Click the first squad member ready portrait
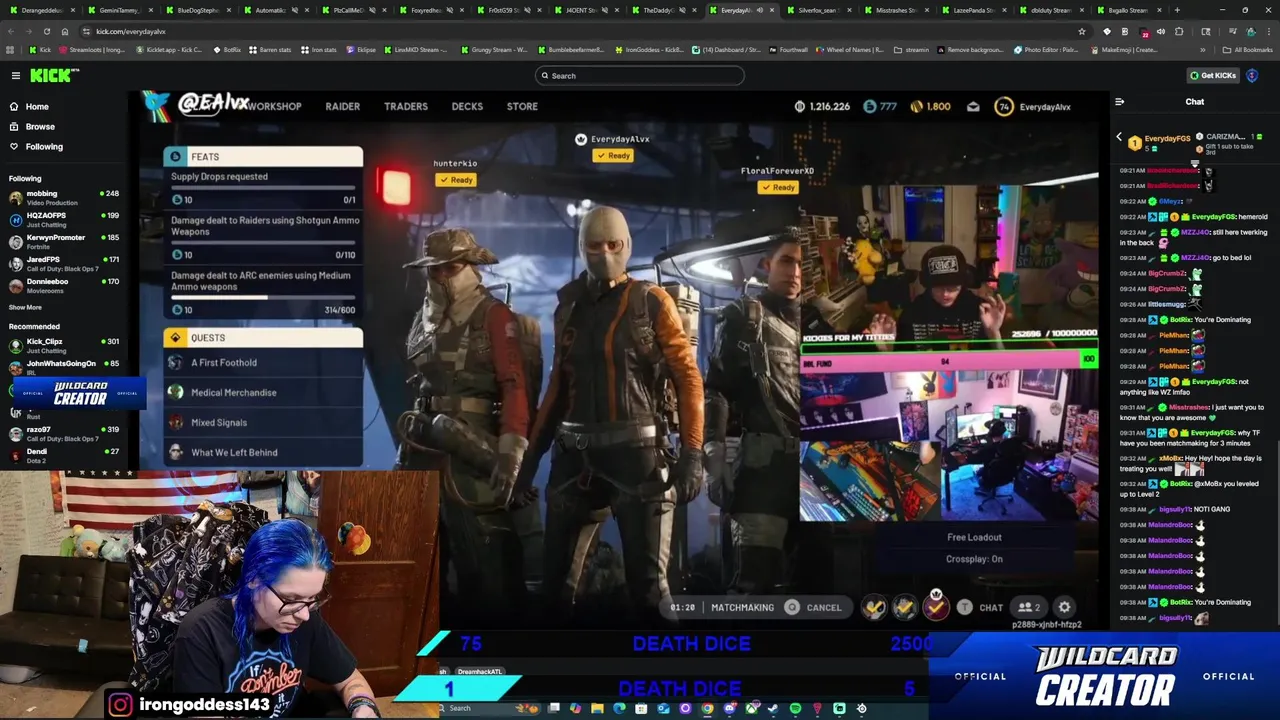 tap(875, 607)
